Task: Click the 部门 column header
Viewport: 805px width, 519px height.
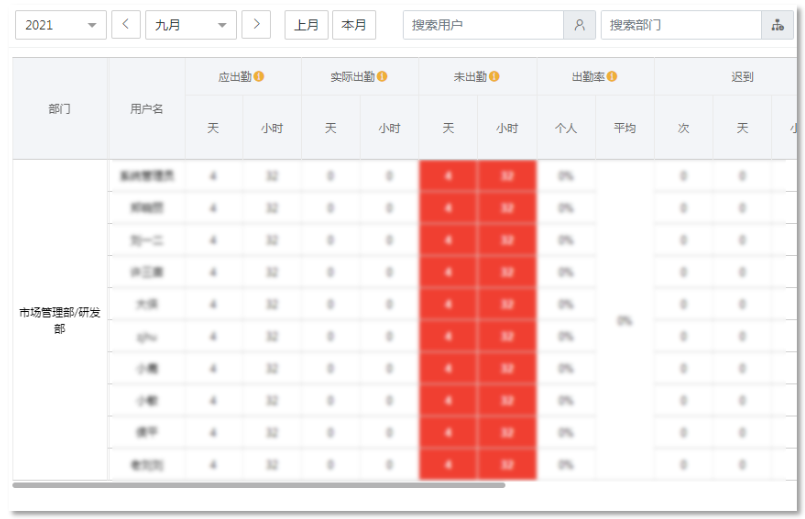Action: (60, 108)
